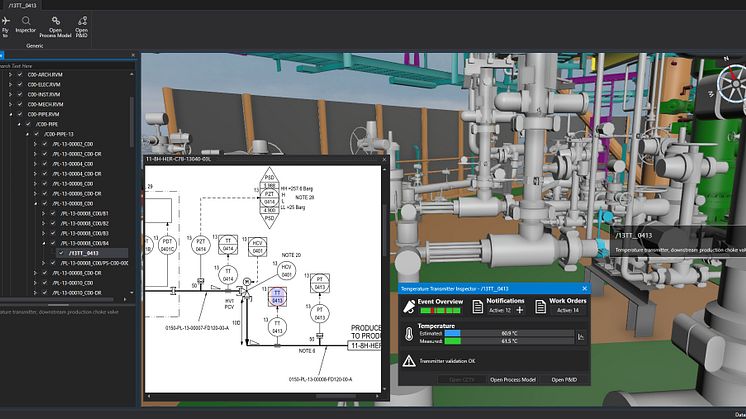The image size is (746, 419).
Task: Click tree scrollbar down arrow
Action: 132,292
